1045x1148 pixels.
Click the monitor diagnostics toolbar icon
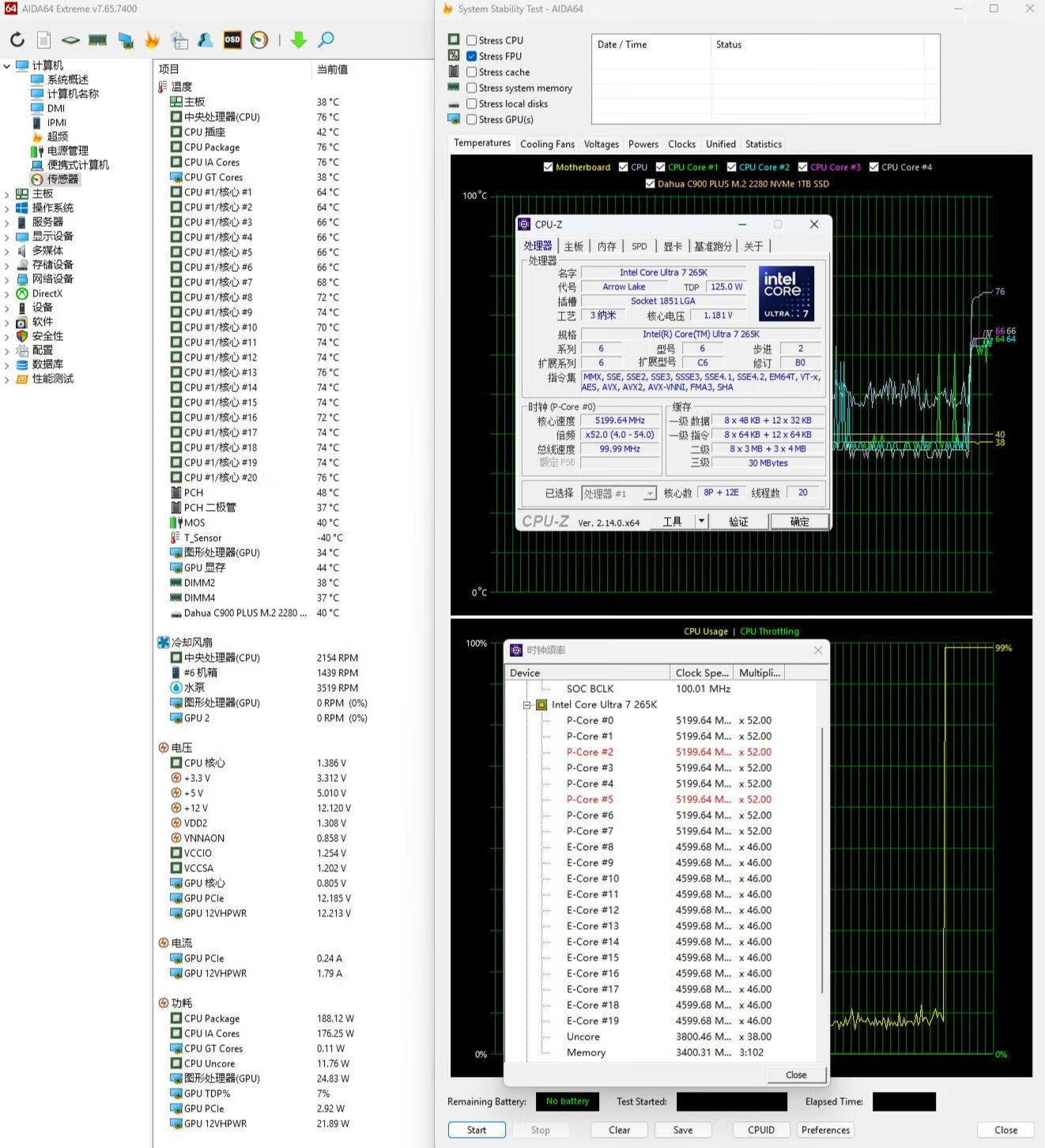tap(126, 40)
